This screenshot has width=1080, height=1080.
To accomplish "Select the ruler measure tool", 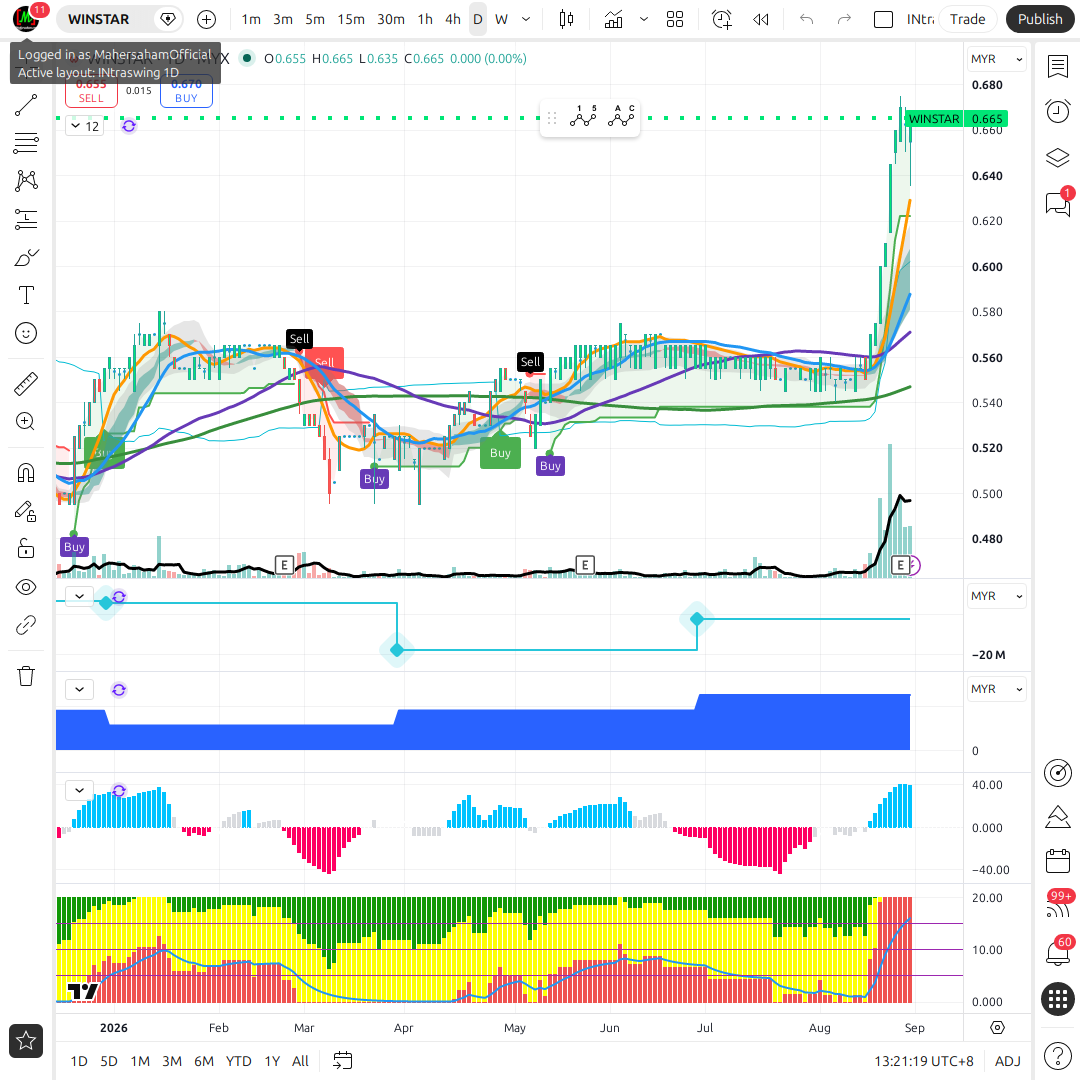I will click(x=26, y=384).
